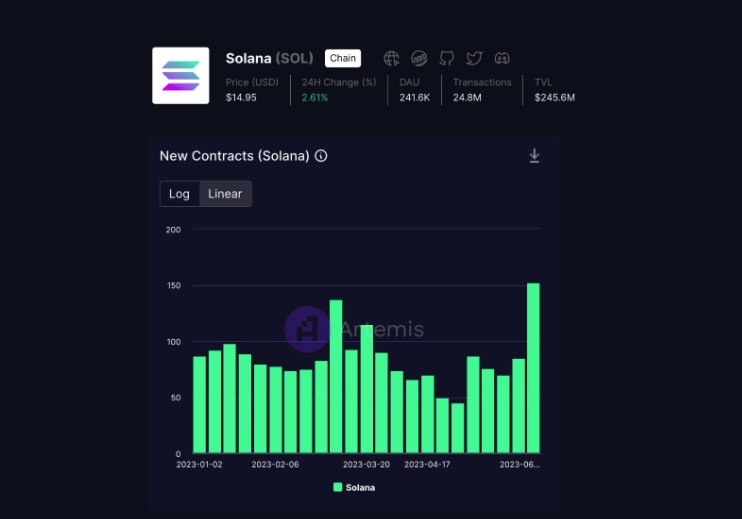Click the info icon beside New Contracts title
The height and width of the screenshot is (519, 742).
tap(321, 156)
